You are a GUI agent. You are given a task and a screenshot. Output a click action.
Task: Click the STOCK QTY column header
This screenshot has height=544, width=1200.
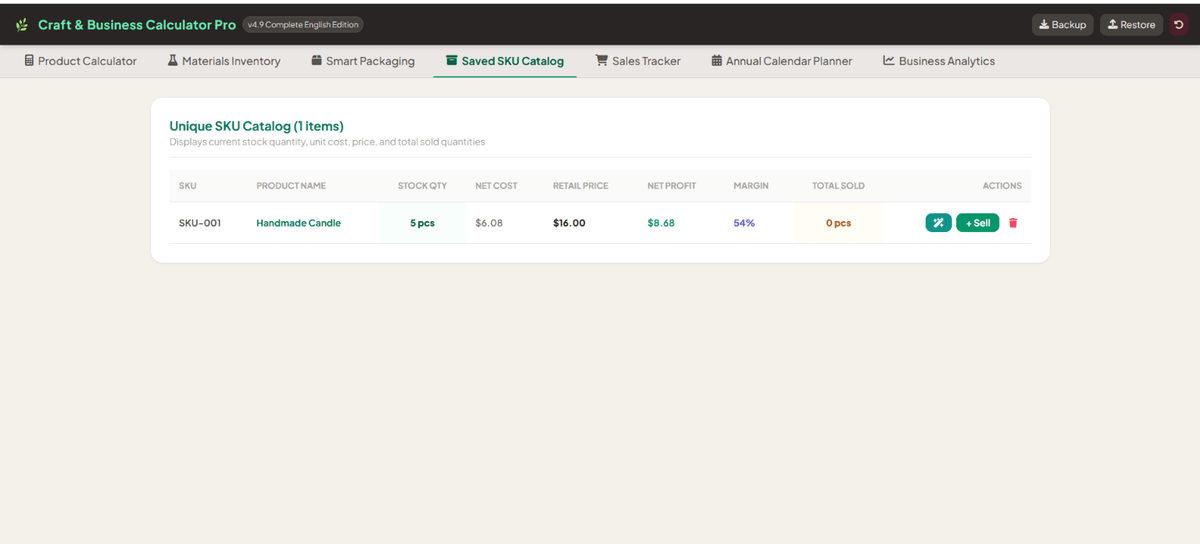(x=422, y=186)
